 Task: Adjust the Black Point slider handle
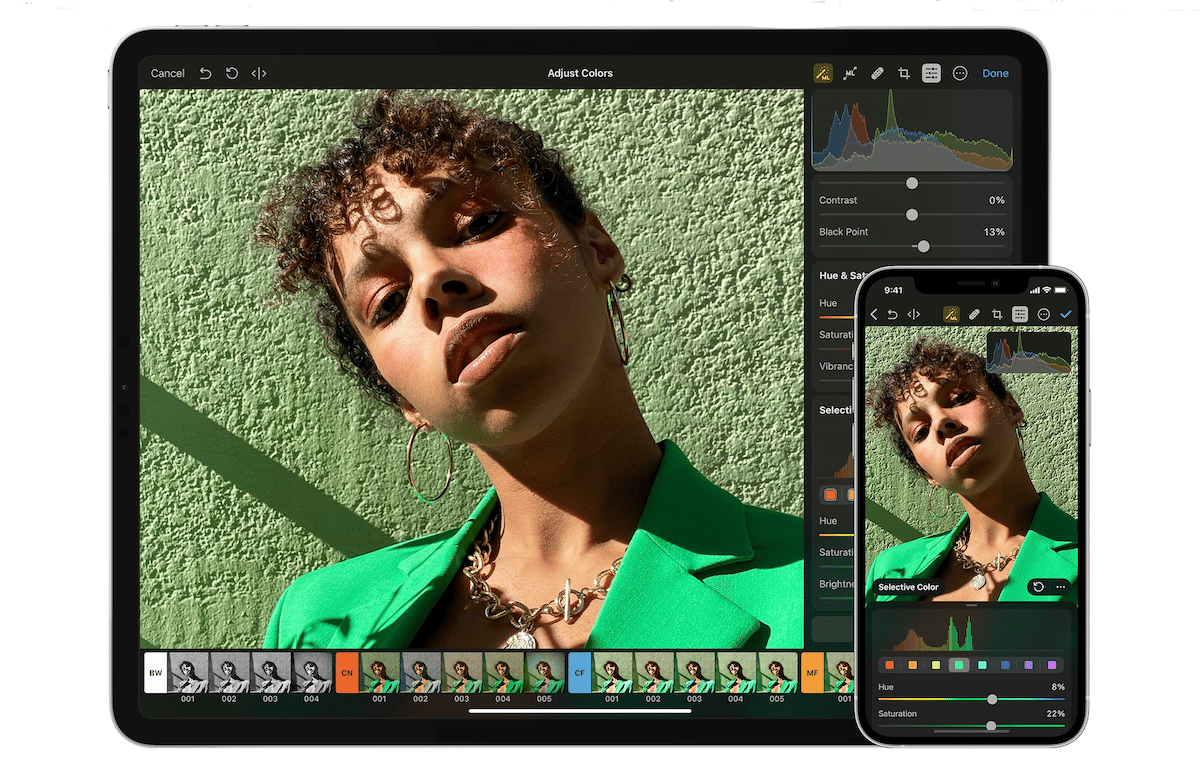[923, 246]
